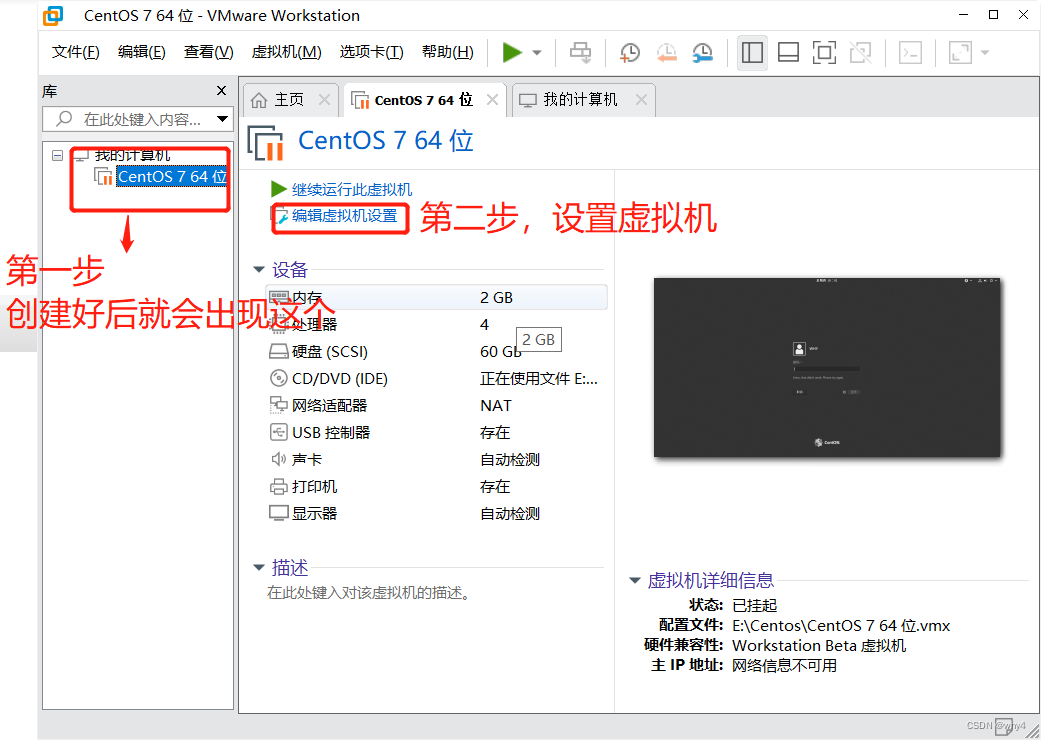Select the 声卡 device row

(436, 459)
